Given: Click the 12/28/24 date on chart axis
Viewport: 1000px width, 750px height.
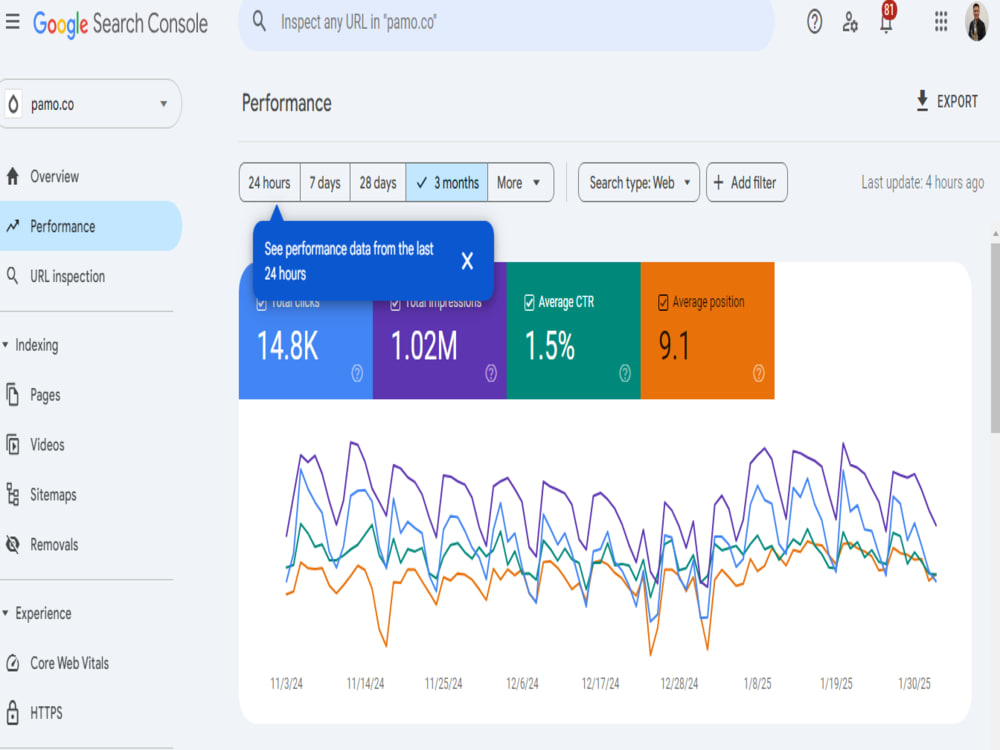Looking at the screenshot, I should pyautogui.click(x=679, y=684).
